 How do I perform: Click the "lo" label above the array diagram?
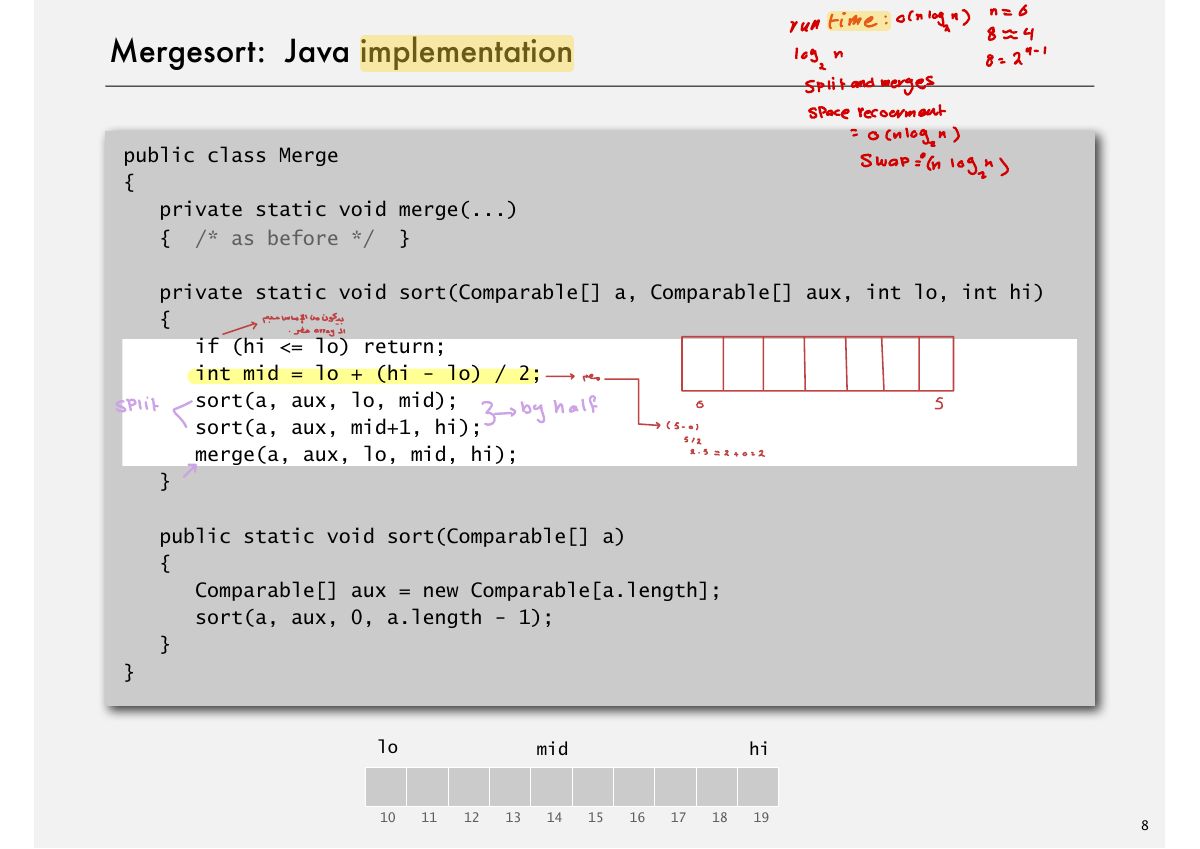pyautogui.click(x=388, y=747)
